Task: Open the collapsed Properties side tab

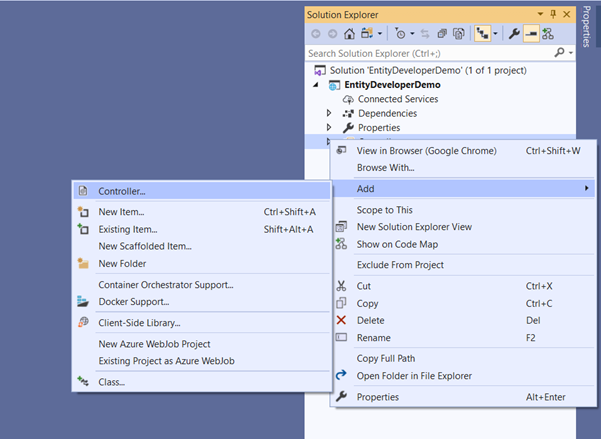Action: [x=586, y=26]
